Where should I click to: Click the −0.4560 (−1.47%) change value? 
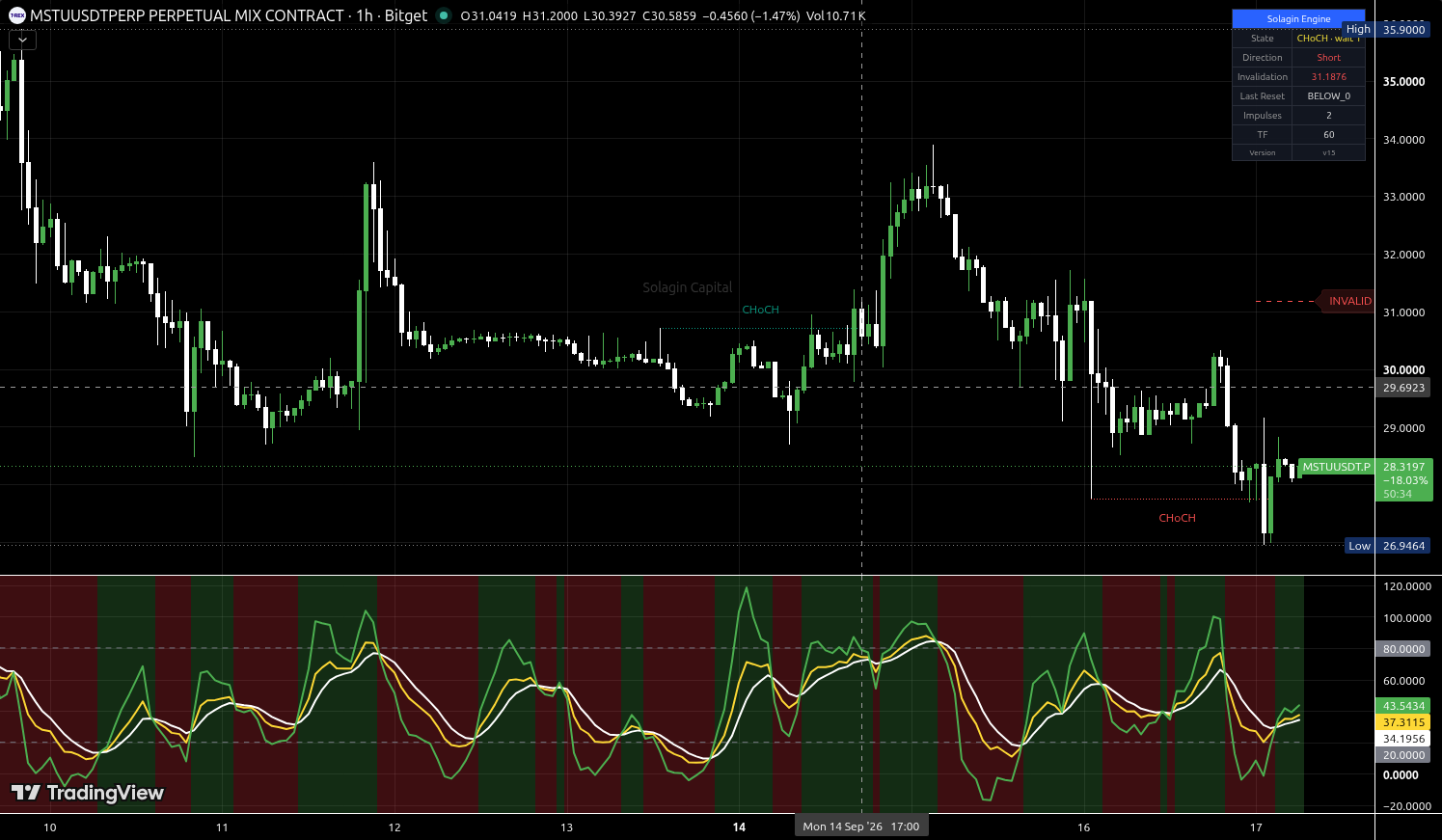[x=750, y=15]
